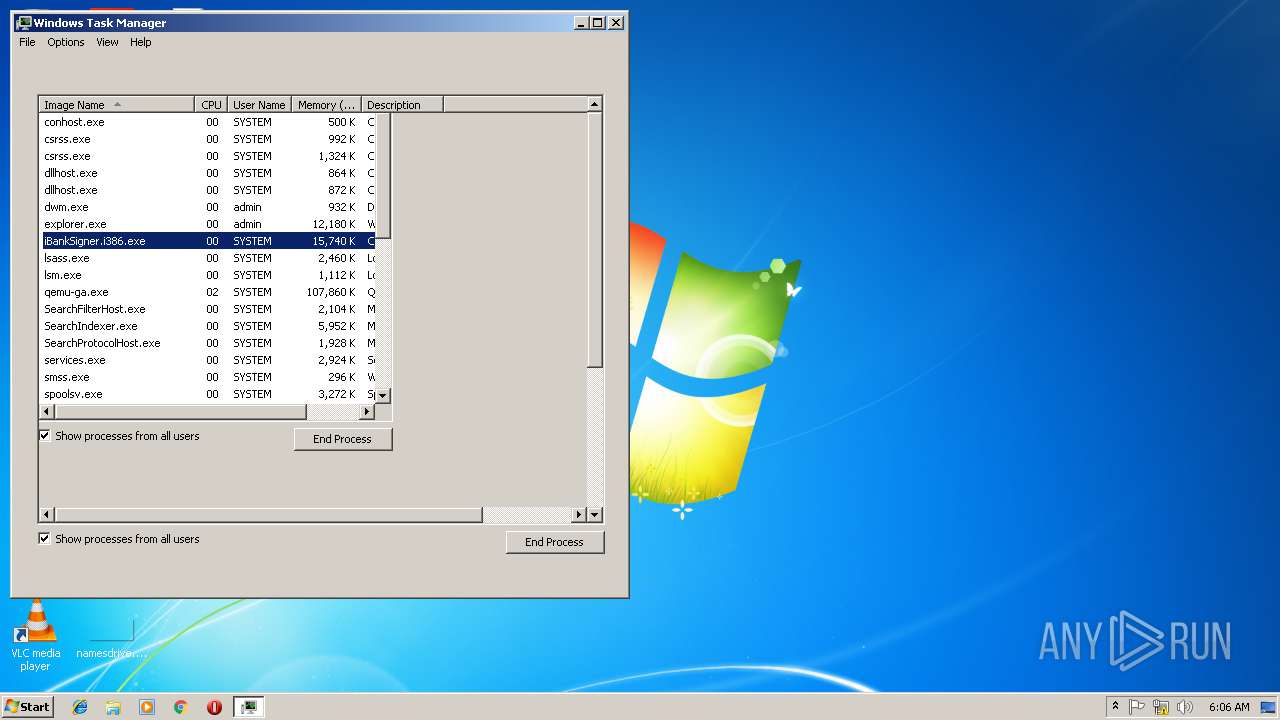The image size is (1280, 720).
Task: Launch Opera browser from the taskbar
Action: [x=214, y=706]
